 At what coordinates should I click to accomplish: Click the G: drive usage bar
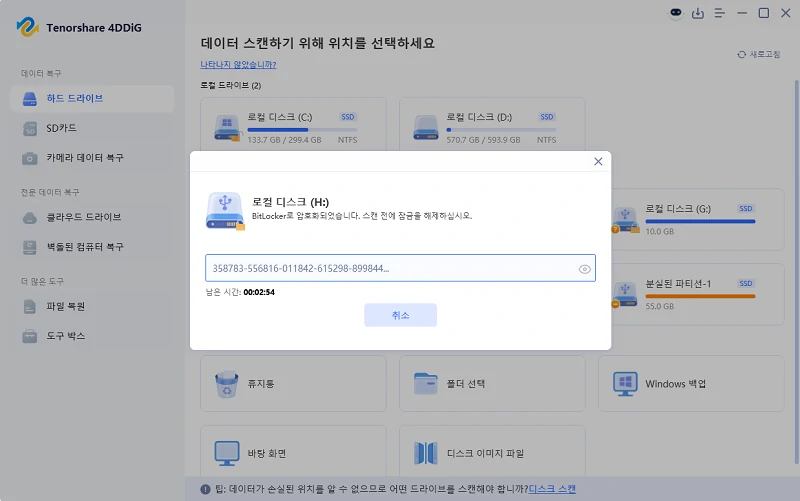(700, 221)
